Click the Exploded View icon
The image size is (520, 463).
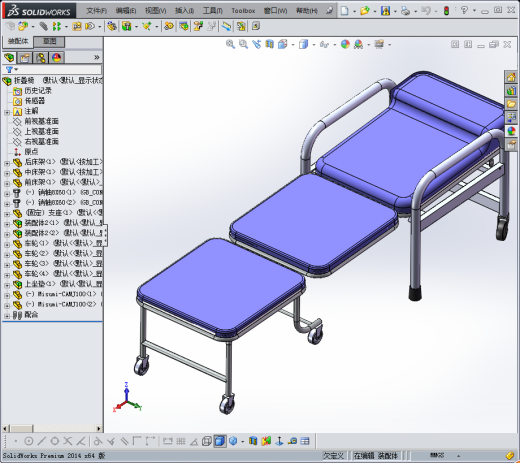coord(198,26)
